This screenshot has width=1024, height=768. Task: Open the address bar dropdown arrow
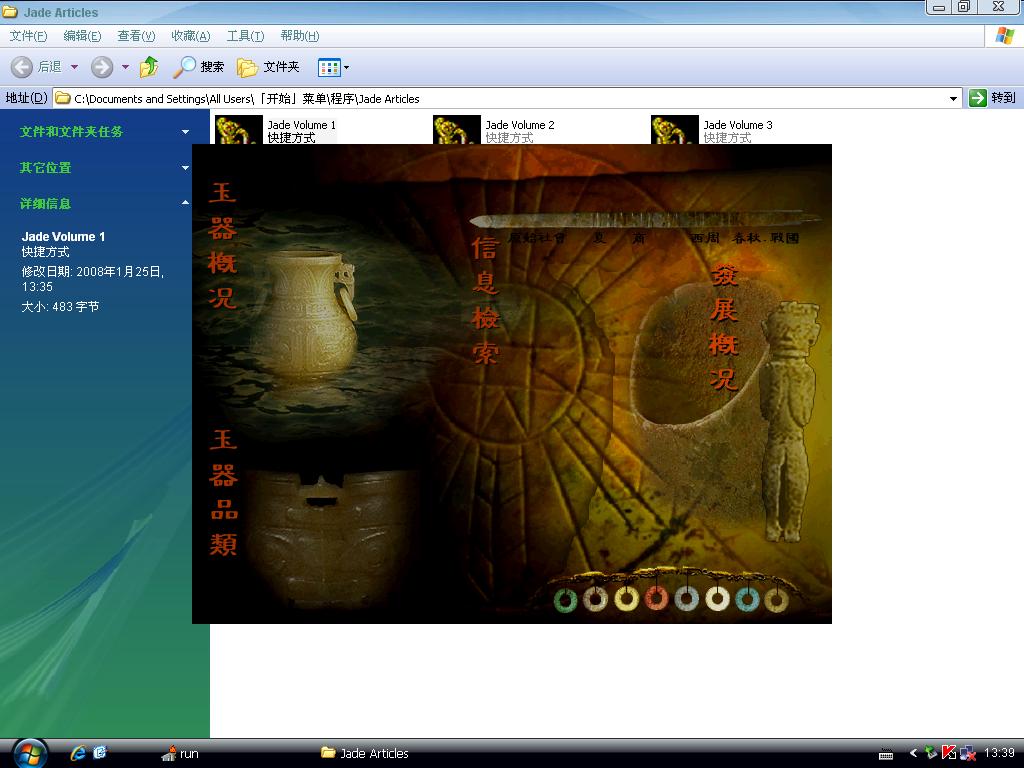[953, 98]
